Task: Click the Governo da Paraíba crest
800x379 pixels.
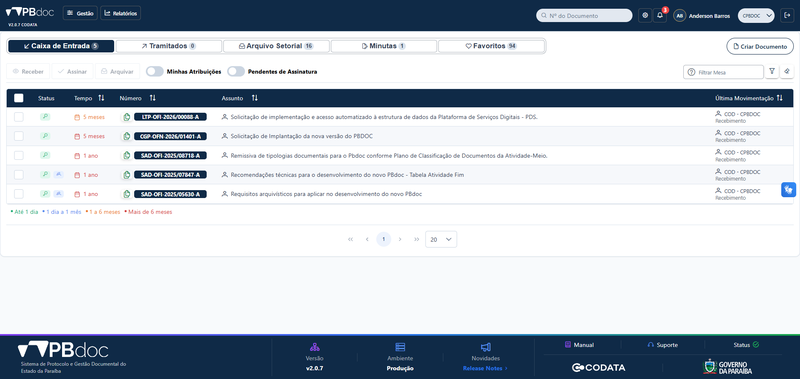Action: pyautogui.click(x=710, y=367)
